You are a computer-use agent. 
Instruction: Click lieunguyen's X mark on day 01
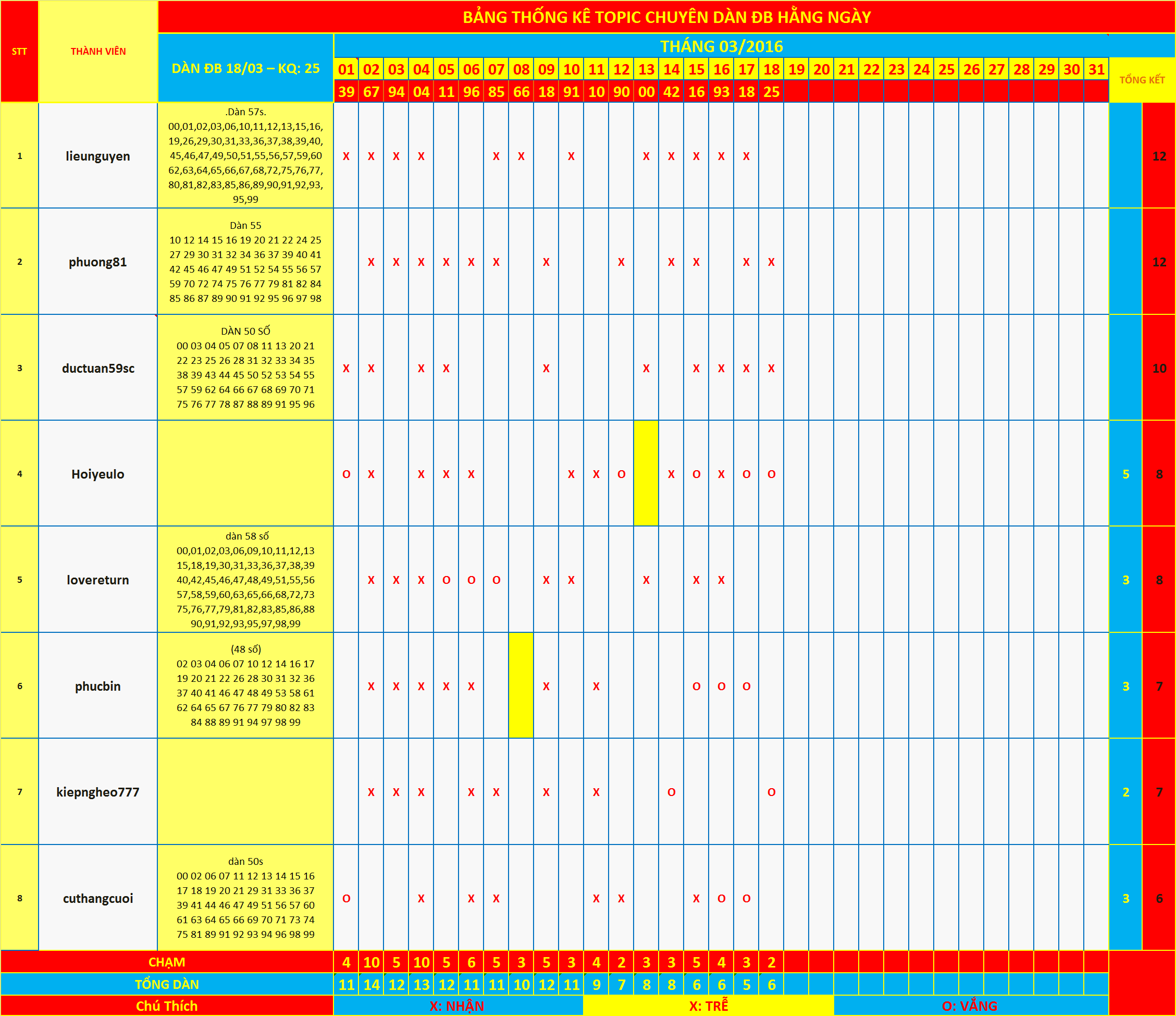[x=346, y=156]
